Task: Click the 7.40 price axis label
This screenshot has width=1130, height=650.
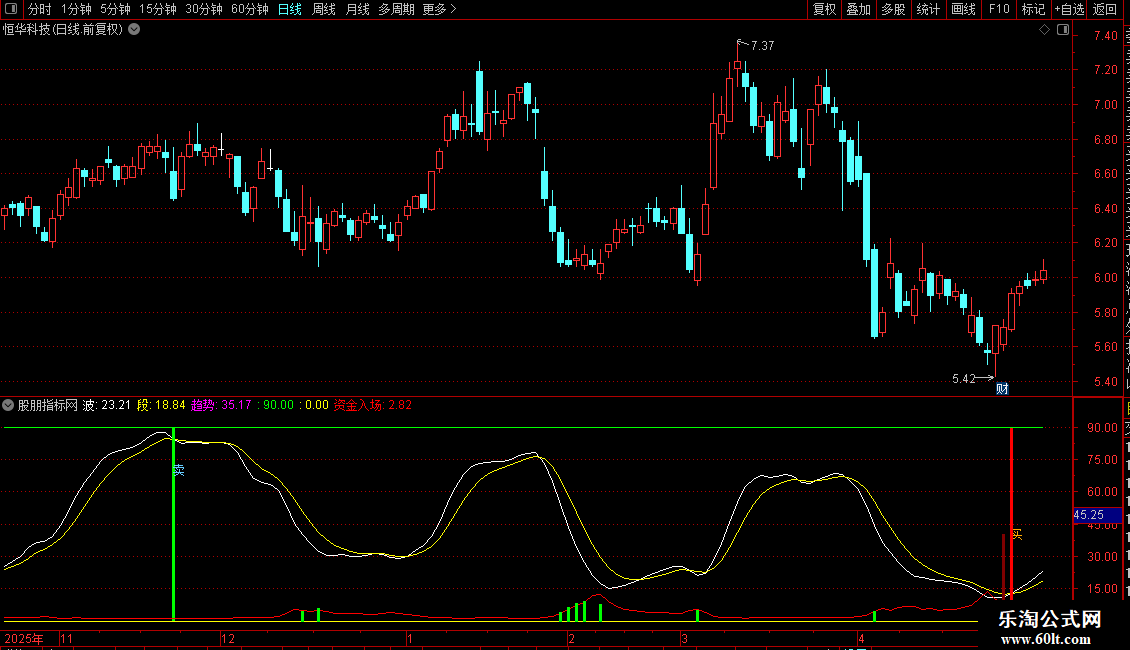Action: (1105, 35)
